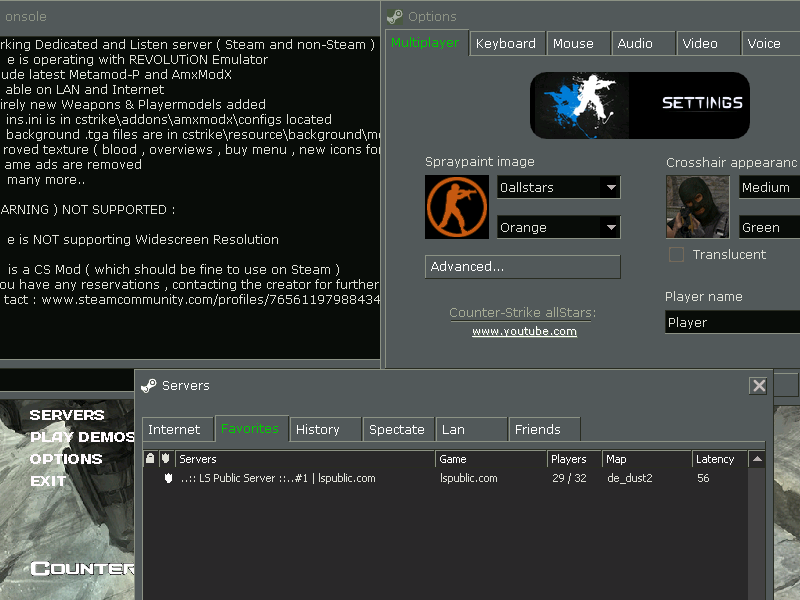The width and height of the screenshot is (800, 600).
Task: Select PLAY DEMOS from the main menu
Action: click(82, 437)
